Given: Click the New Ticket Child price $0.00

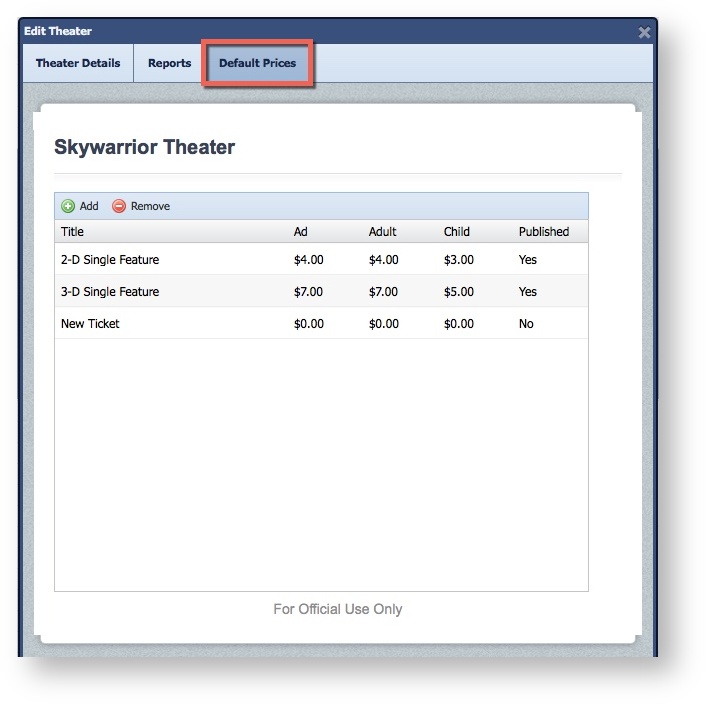Looking at the screenshot, I should point(458,324).
